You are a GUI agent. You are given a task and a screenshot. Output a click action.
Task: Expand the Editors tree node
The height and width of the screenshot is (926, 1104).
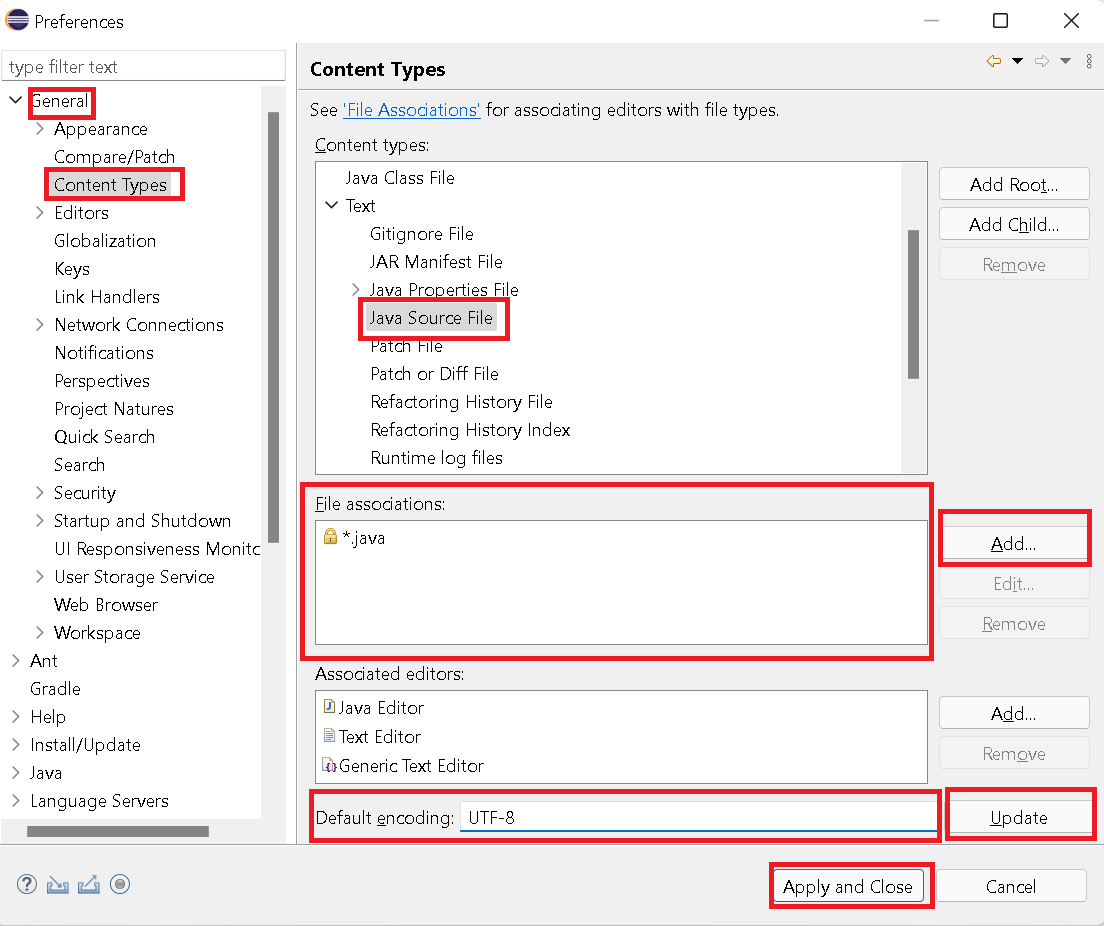pos(39,213)
